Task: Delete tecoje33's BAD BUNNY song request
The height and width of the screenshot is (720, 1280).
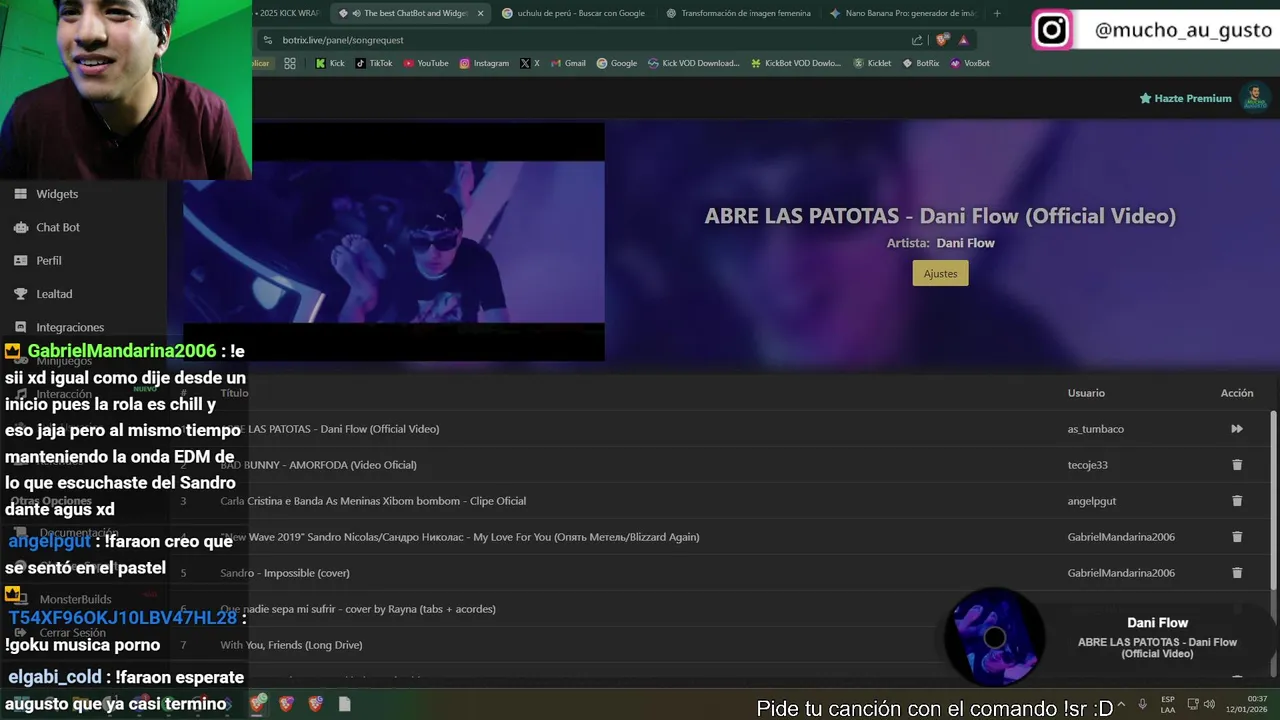Action: click(x=1237, y=465)
